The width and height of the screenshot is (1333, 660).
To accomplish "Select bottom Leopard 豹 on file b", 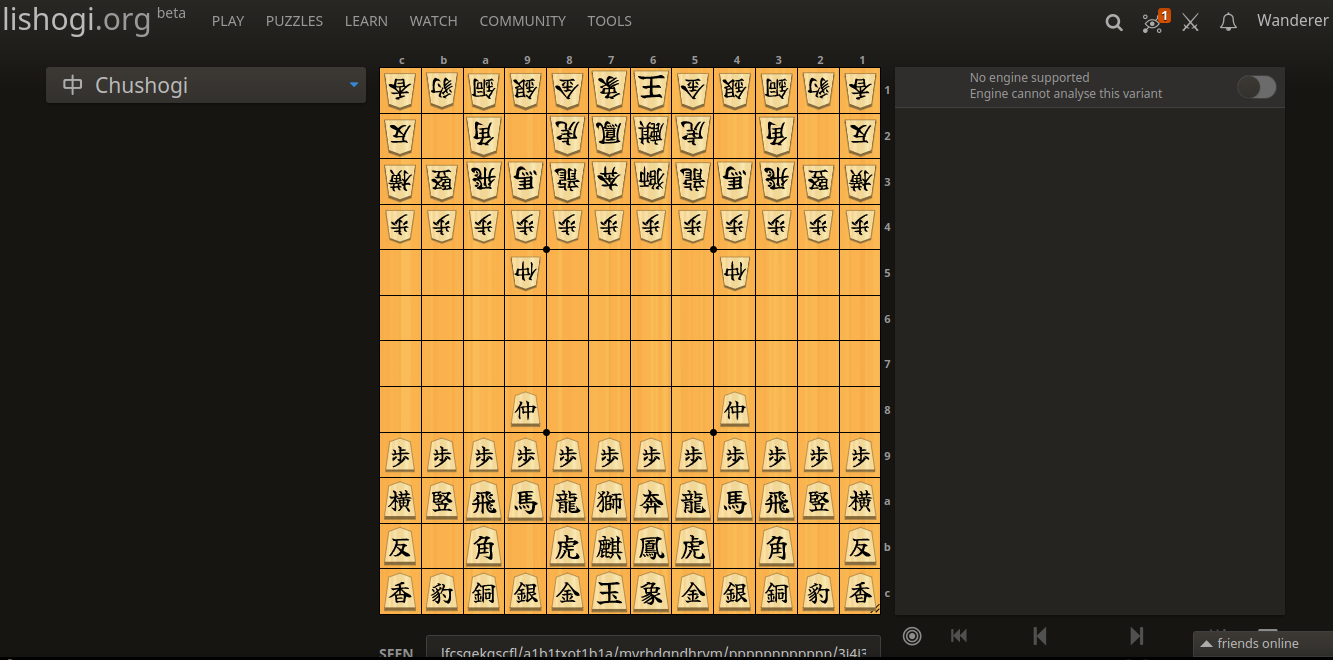I will (x=442, y=592).
